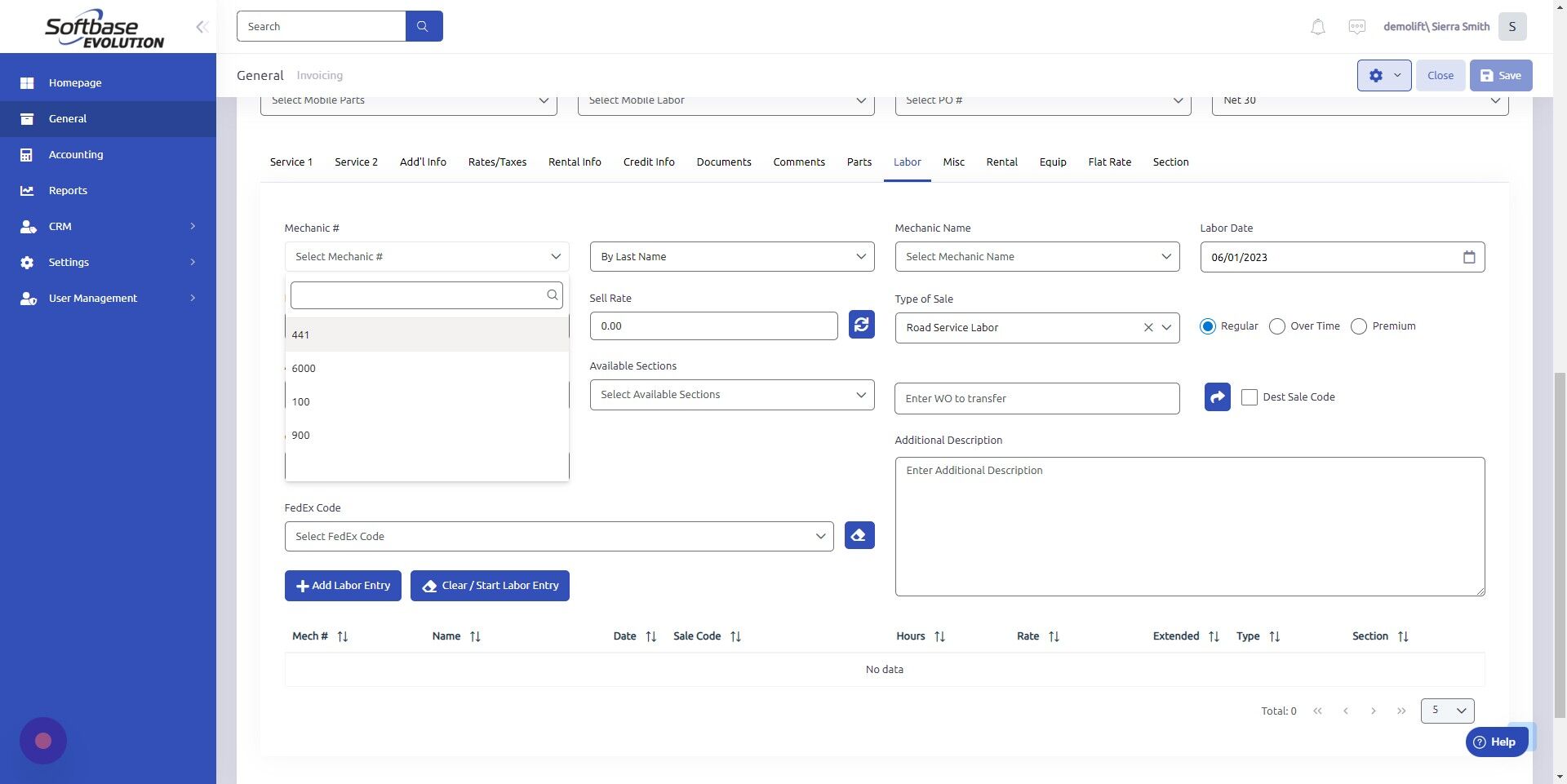The height and width of the screenshot is (784, 1567).
Task: Click the Add Labor Entry button
Action: click(x=342, y=585)
